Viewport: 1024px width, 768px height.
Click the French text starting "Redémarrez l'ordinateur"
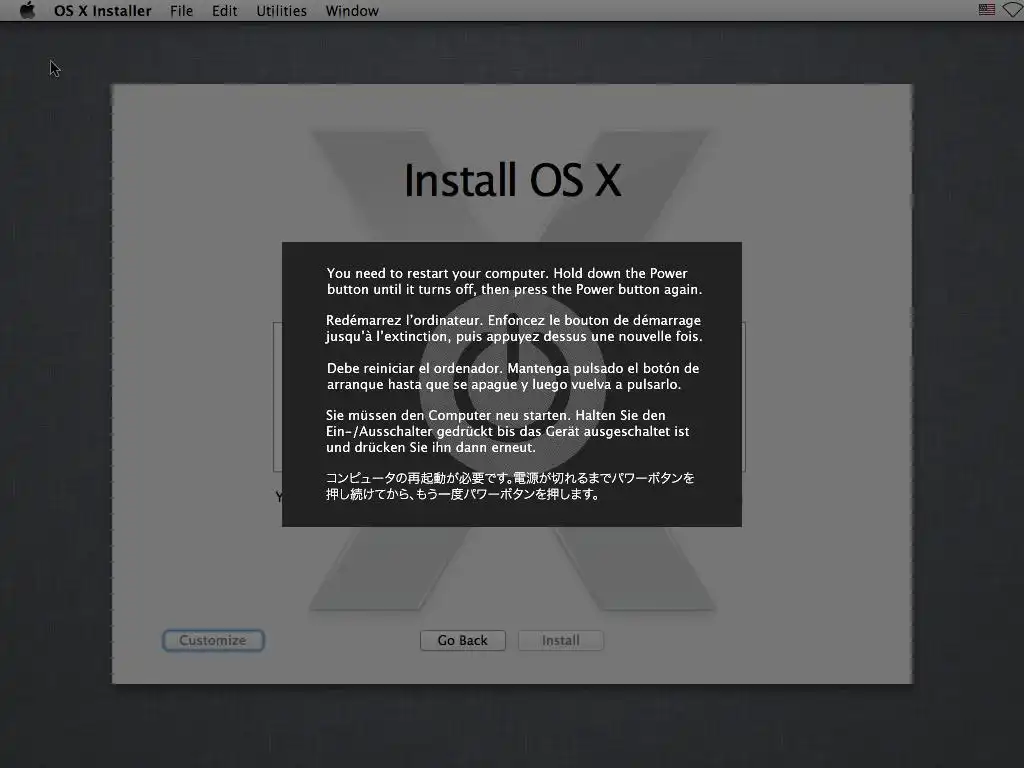(x=514, y=328)
